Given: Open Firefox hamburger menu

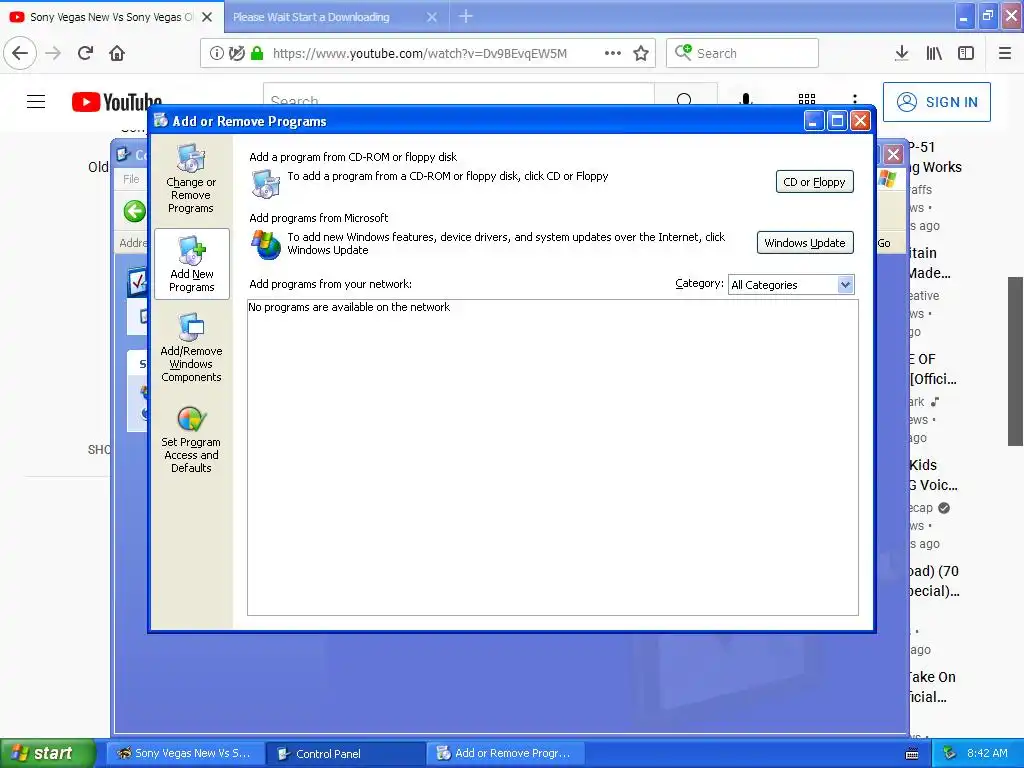Looking at the screenshot, I should pyautogui.click(x=1005, y=53).
